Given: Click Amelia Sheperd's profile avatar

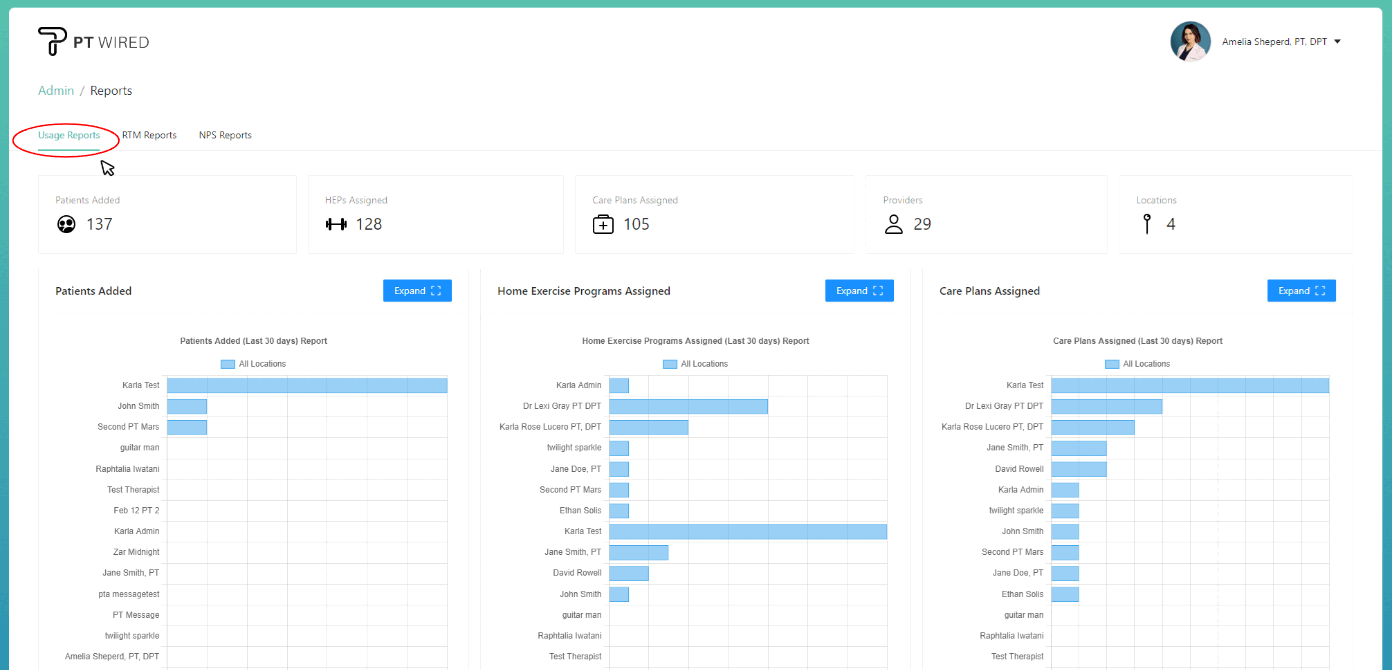Looking at the screenshot, I should [1190, 42].
